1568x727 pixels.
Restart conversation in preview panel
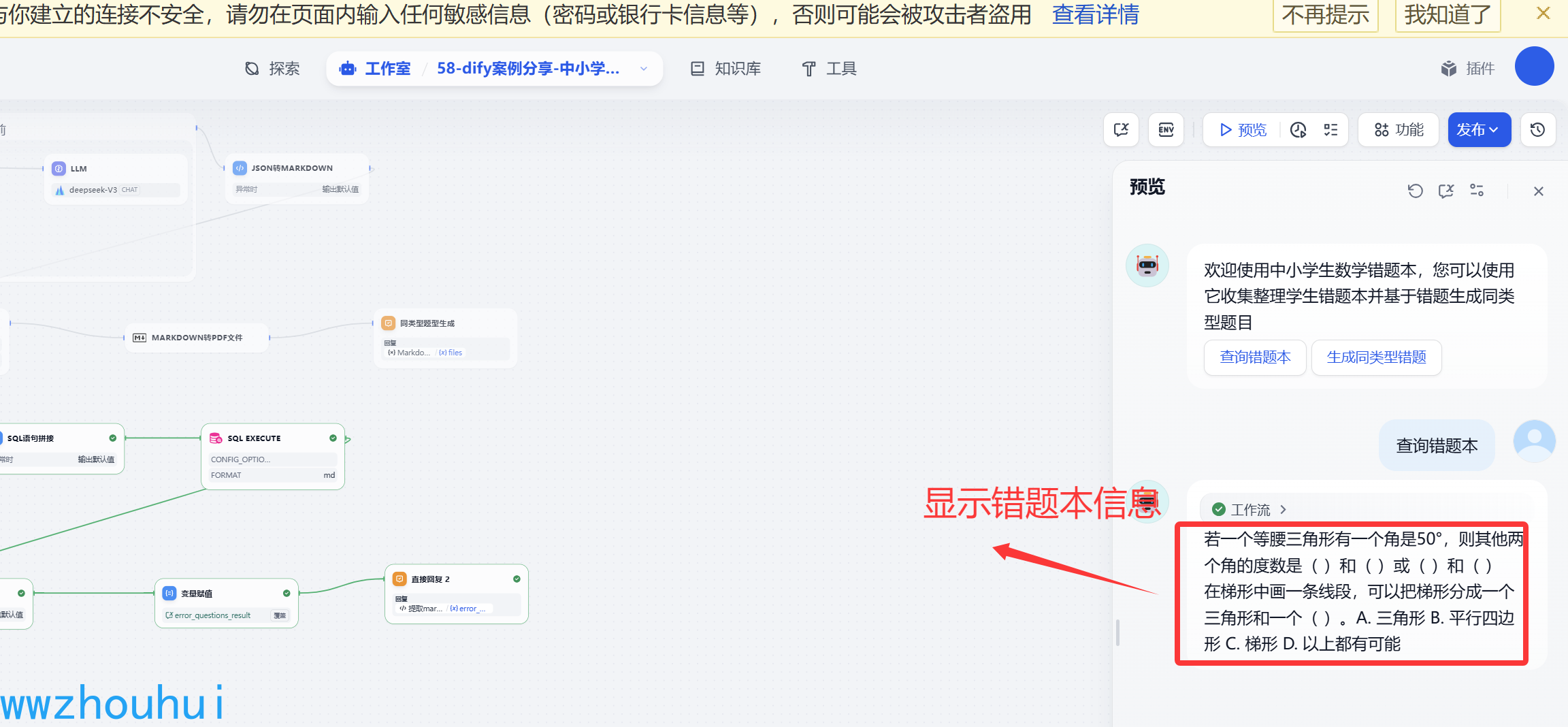[x=1415, y=191]
